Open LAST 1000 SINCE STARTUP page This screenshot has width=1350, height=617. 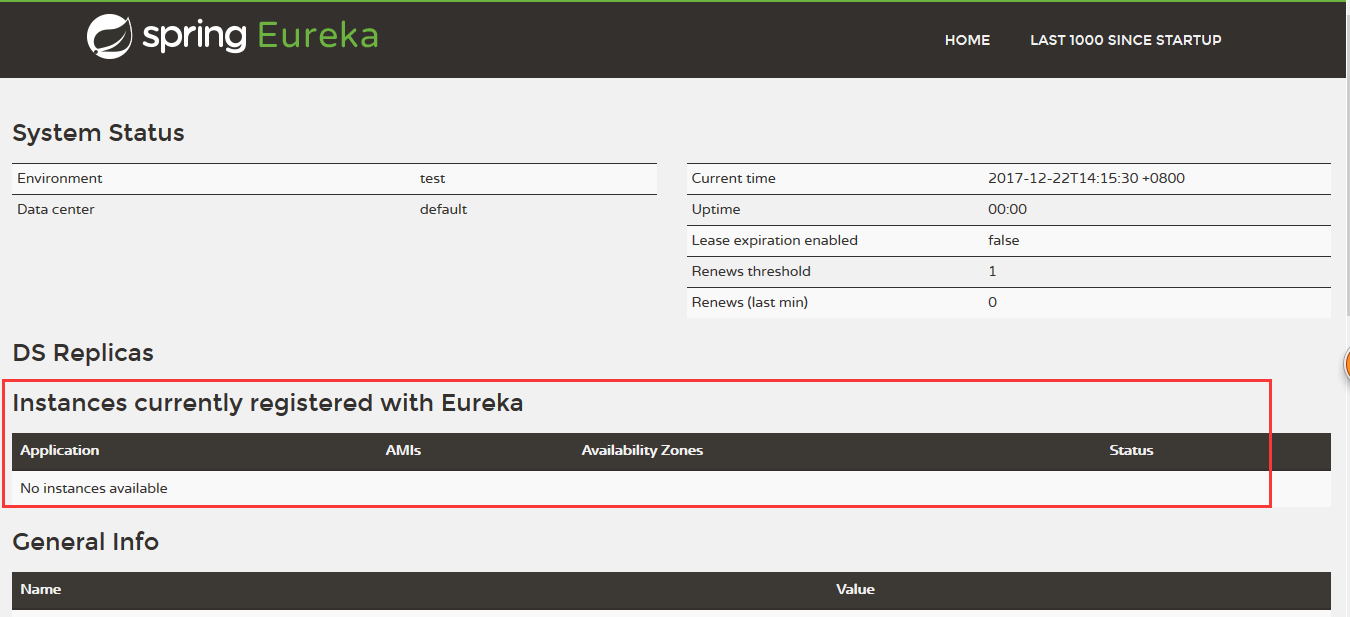point(1125,40)
